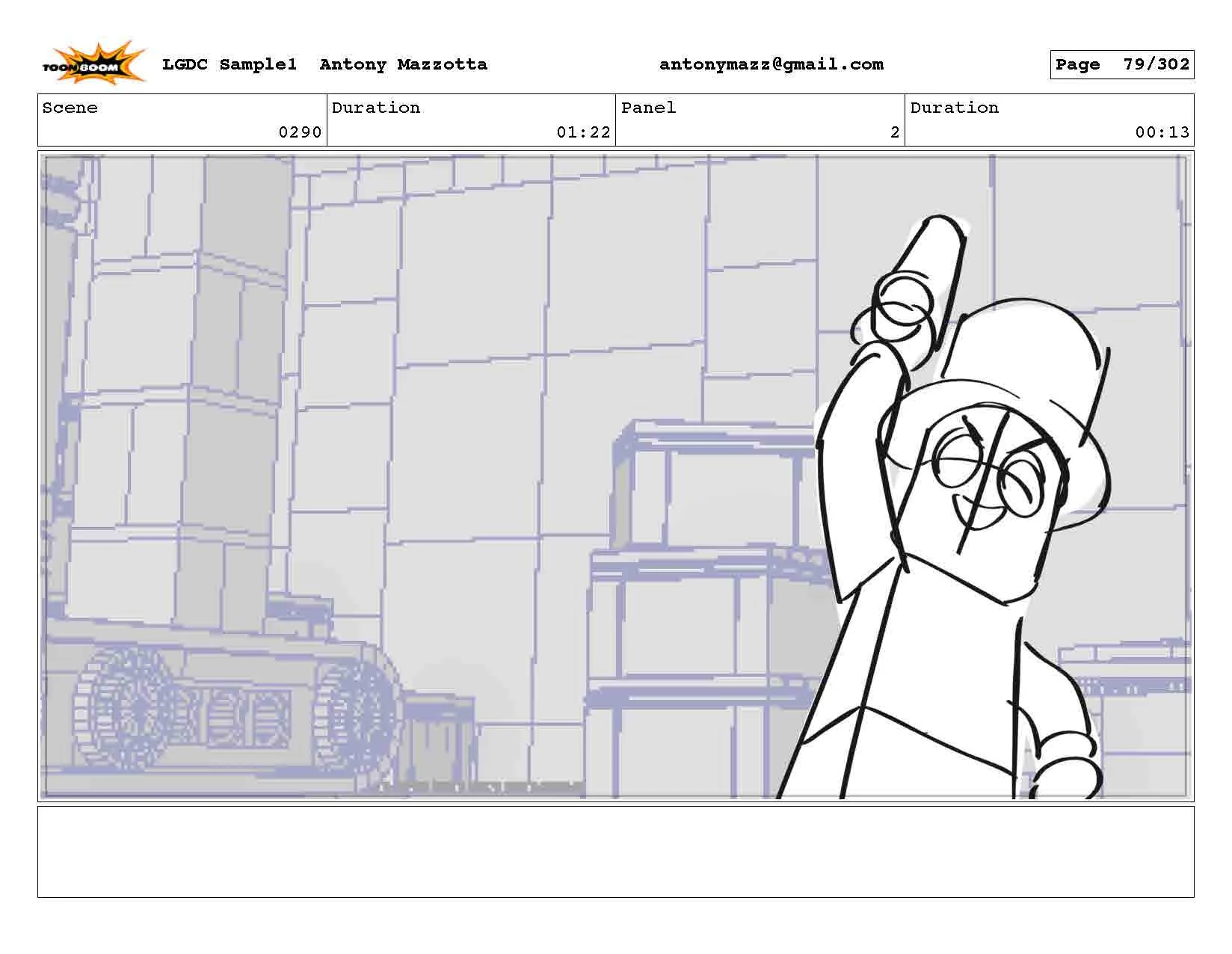
Task: Click the panel number value '2'
Action: (x=895, y=132)
